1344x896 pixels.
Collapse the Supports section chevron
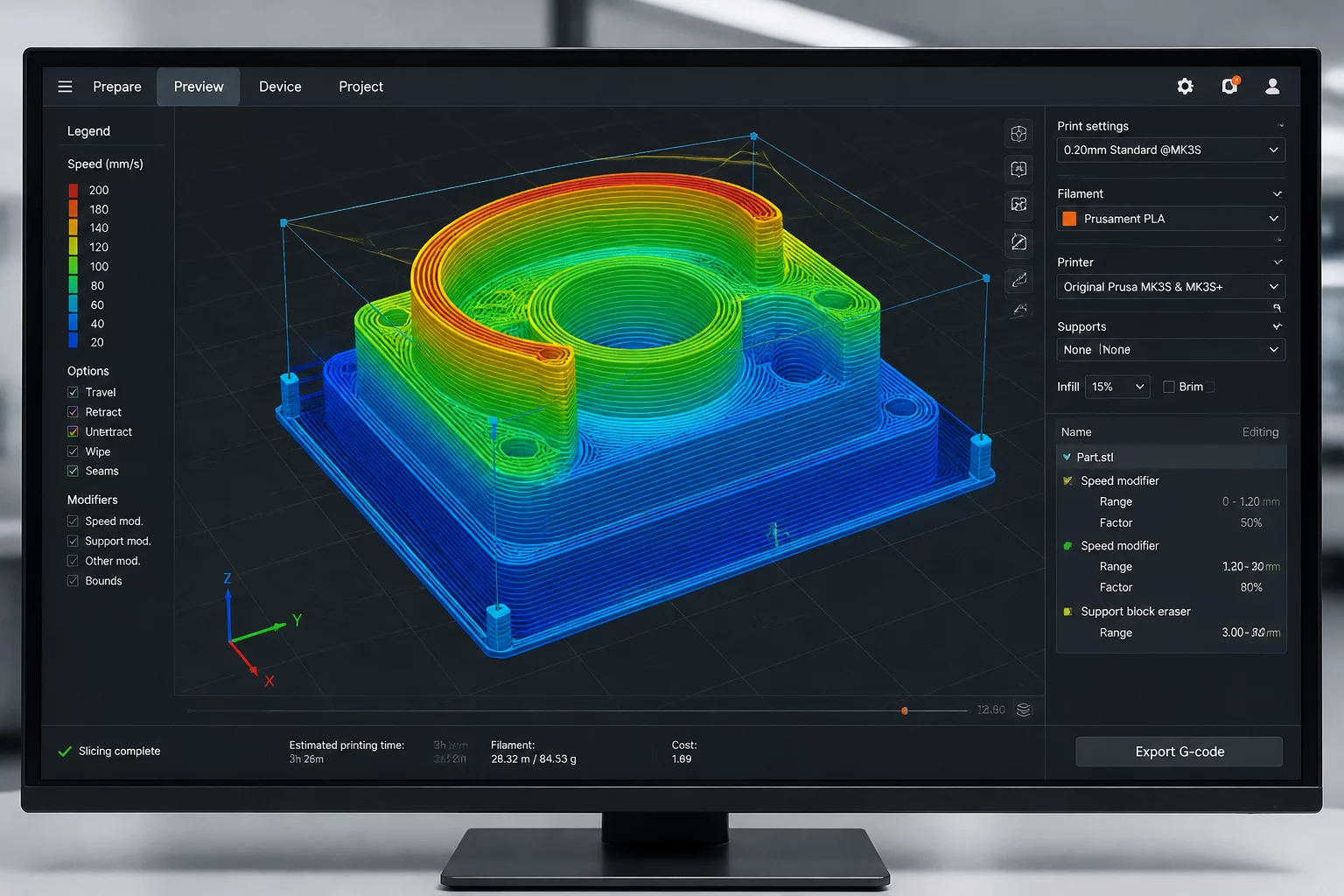point(1277,326)
